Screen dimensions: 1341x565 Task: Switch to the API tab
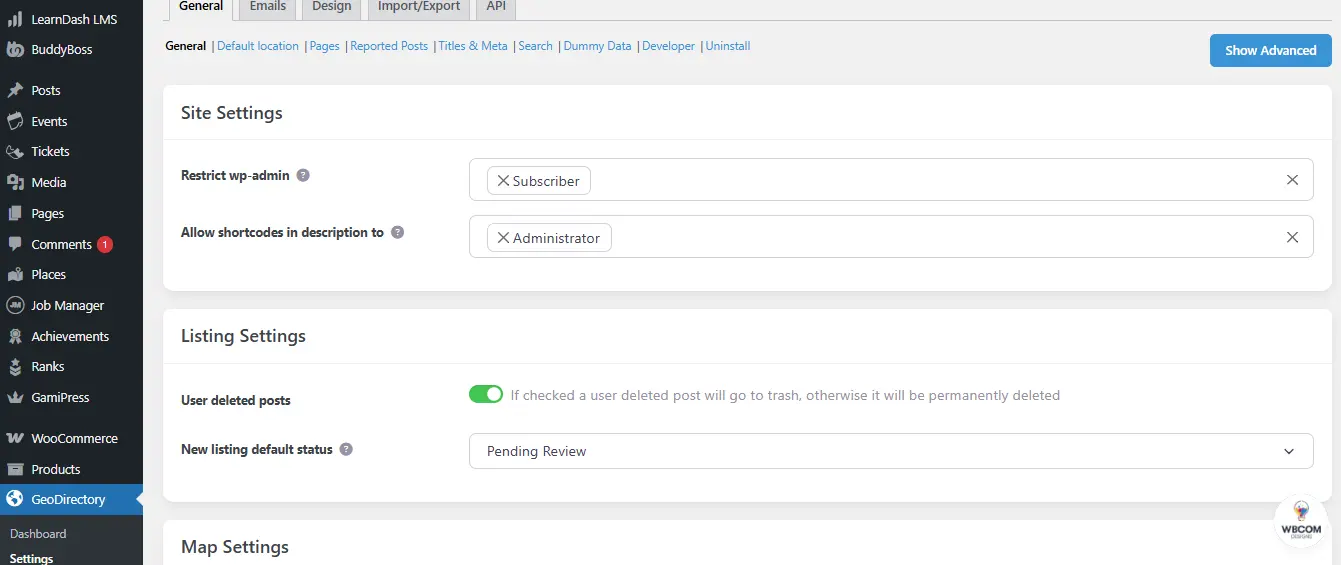[x=496, y=8]
